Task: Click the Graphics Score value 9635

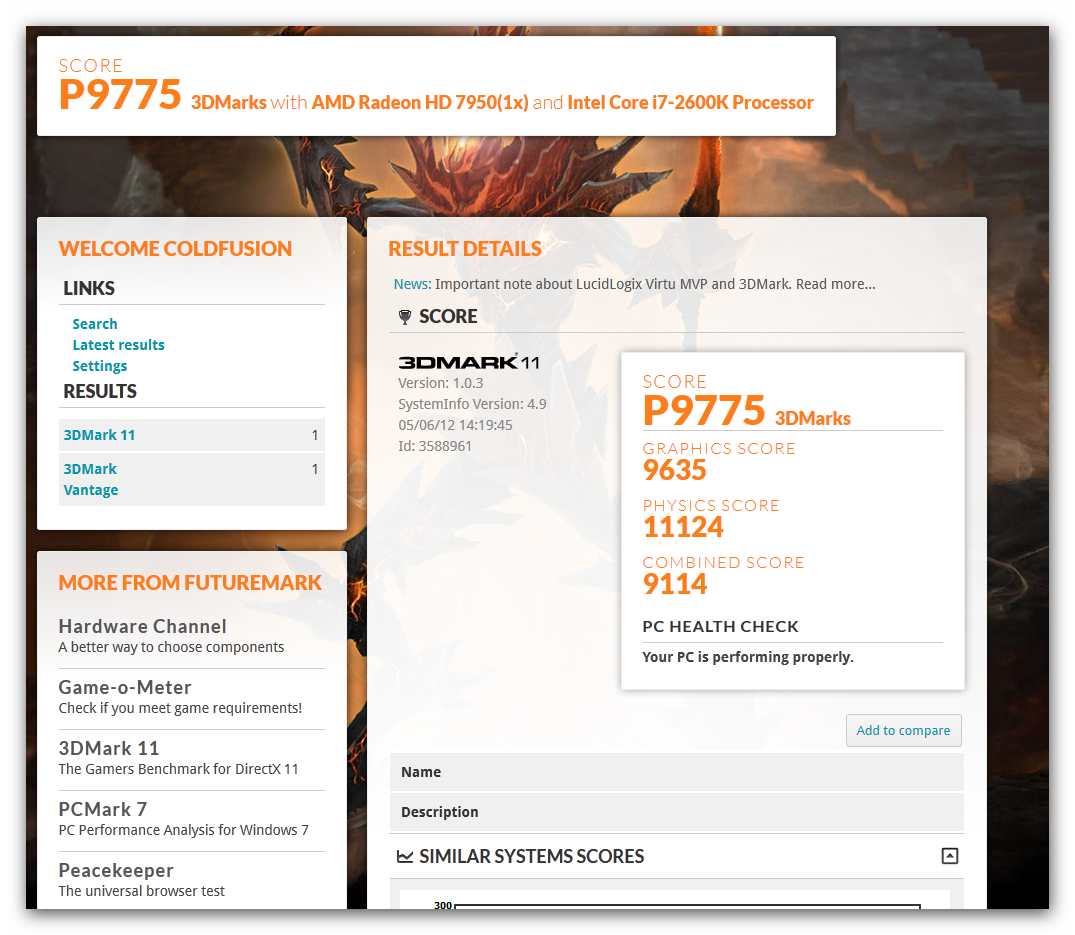Action: pos(675,470)
